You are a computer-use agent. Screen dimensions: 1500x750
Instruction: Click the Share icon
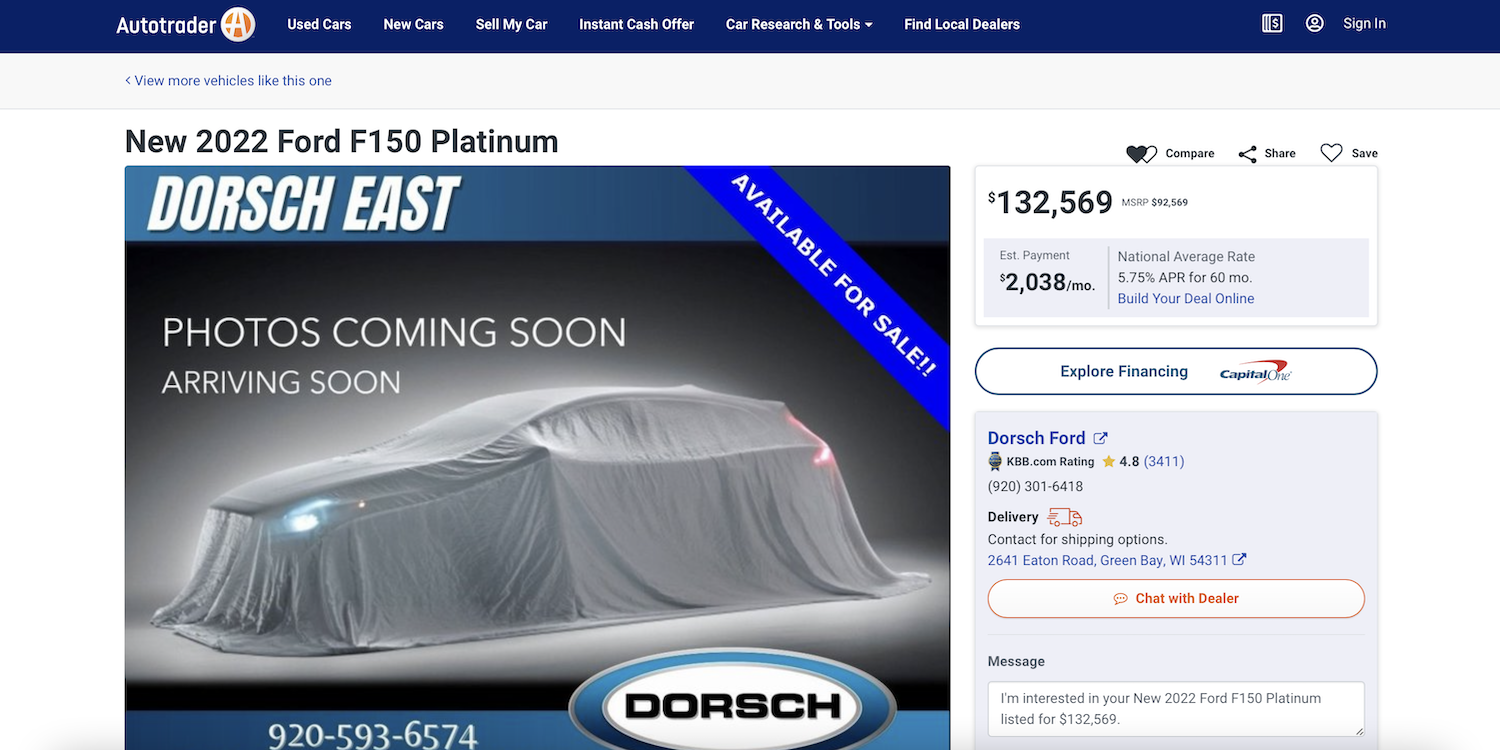tap(1247, 154)
